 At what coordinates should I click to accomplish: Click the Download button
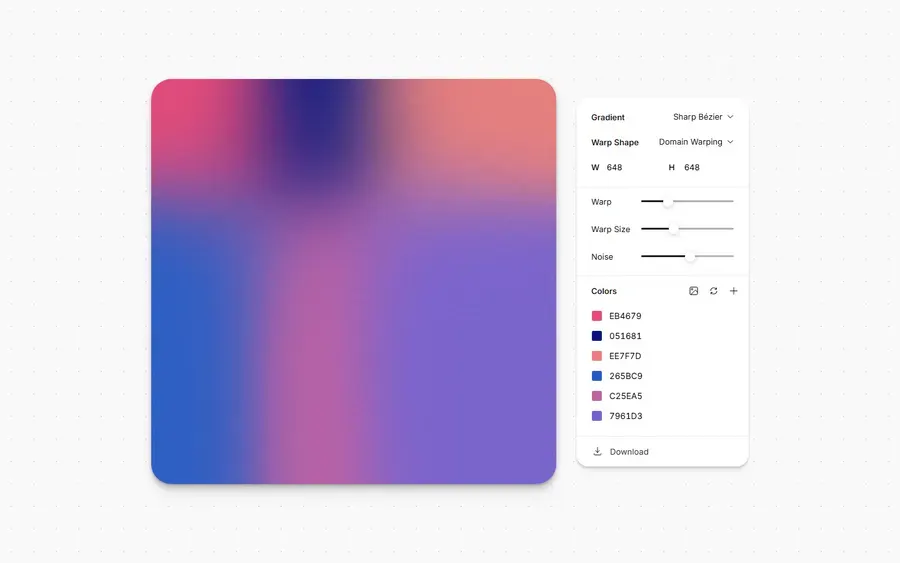click(662, 452)
